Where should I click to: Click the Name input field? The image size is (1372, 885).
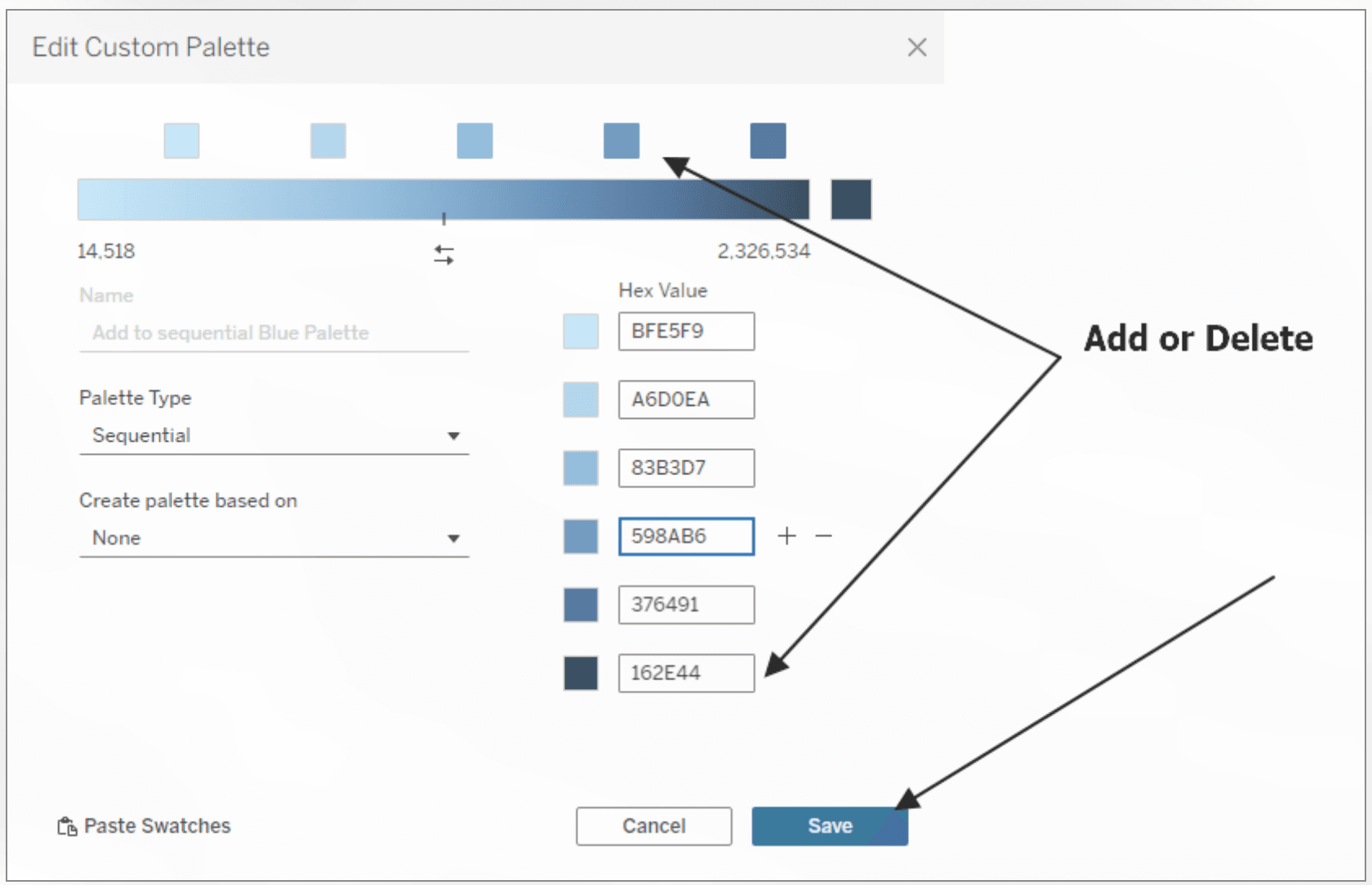274,333
